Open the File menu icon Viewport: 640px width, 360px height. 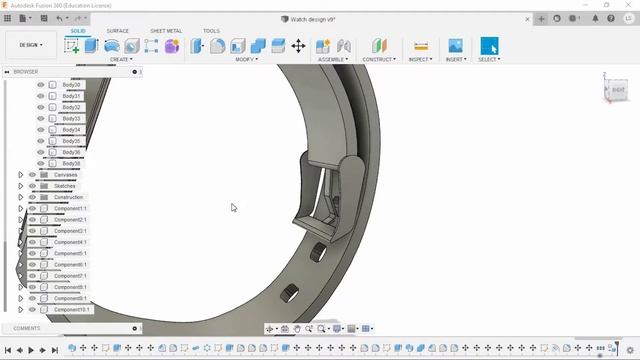click(x=24, y=18)
